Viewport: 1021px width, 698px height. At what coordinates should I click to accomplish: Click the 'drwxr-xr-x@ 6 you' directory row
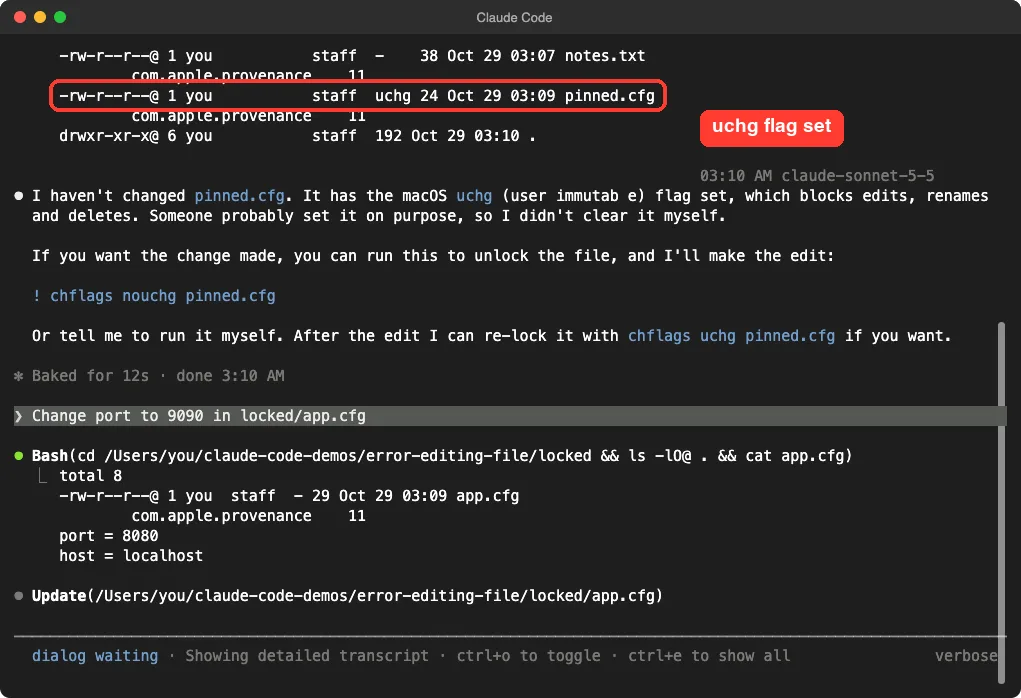click(298, 136)
